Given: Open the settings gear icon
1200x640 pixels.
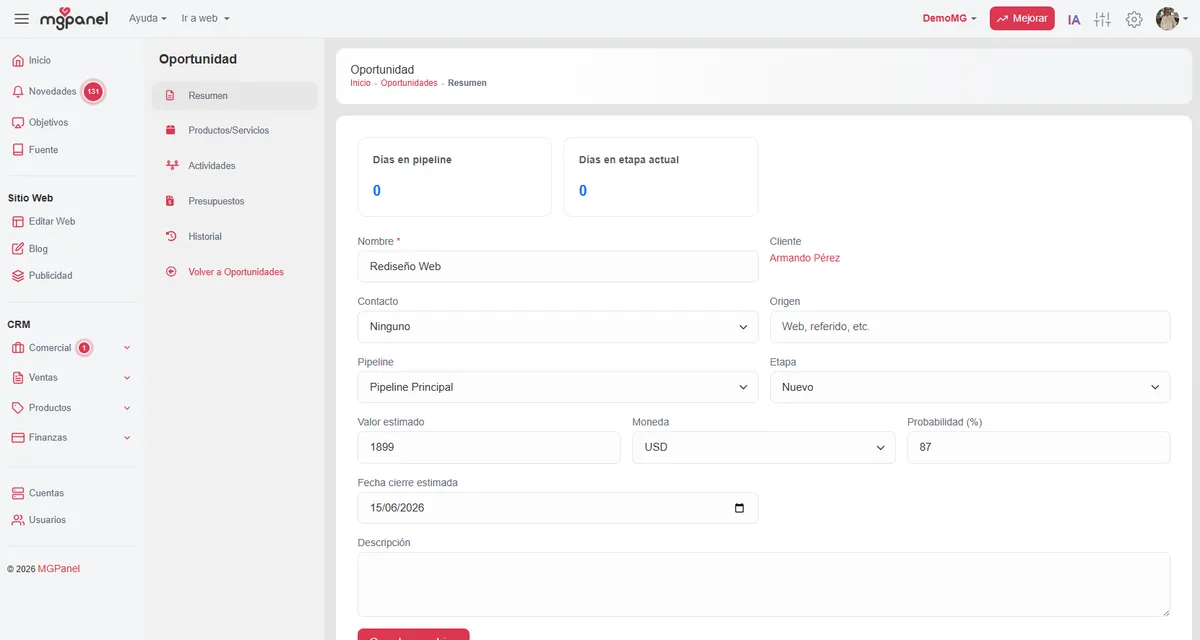Looking at the screenshot, I should [1134, 19].
